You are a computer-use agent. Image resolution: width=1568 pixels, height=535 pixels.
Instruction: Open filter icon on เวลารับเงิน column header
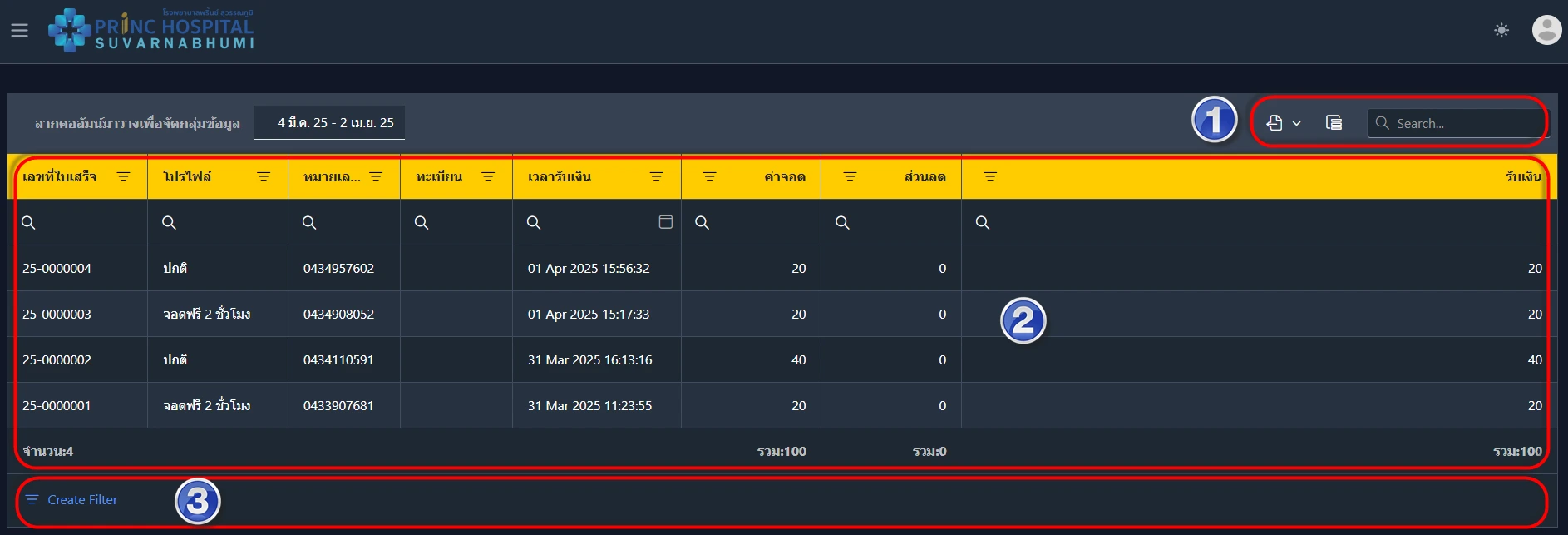tap(656, 176)
